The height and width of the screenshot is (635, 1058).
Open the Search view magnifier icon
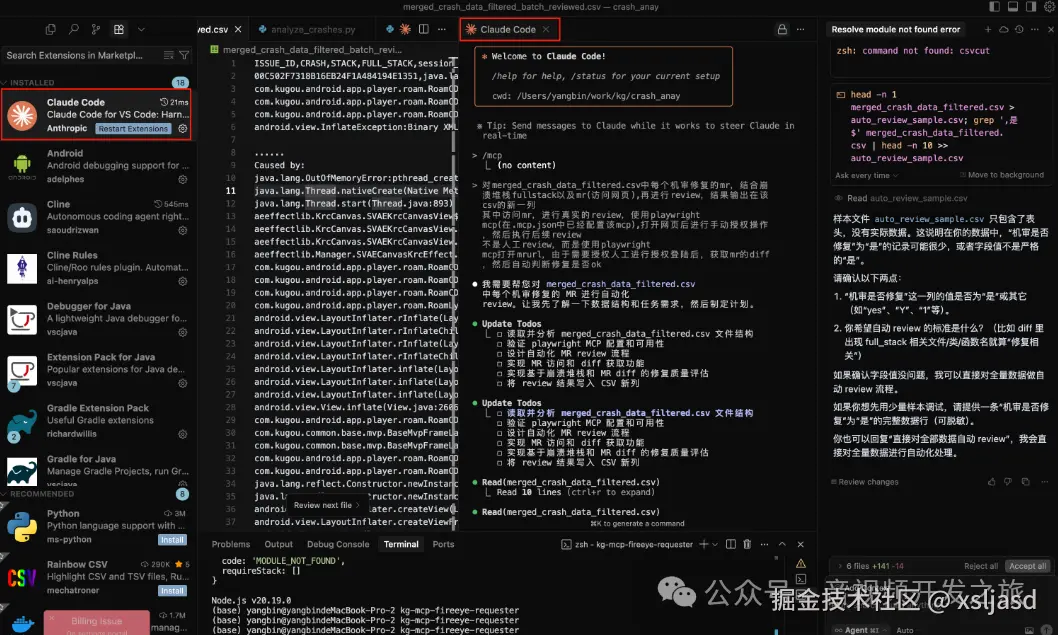[x=74, y=29]
